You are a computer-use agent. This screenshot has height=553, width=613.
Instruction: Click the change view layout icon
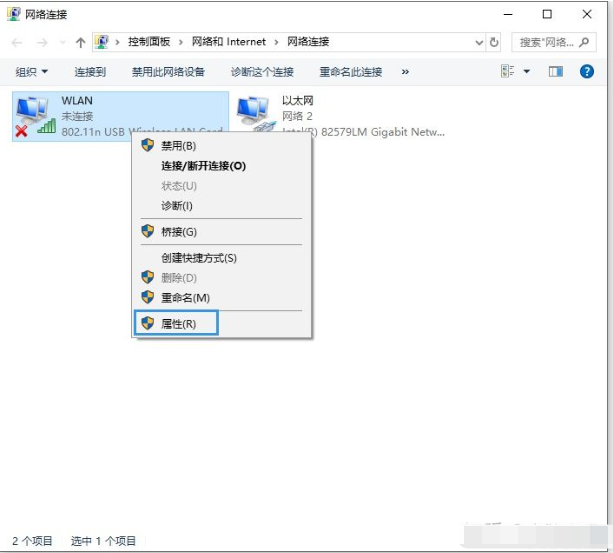[508, 72]
